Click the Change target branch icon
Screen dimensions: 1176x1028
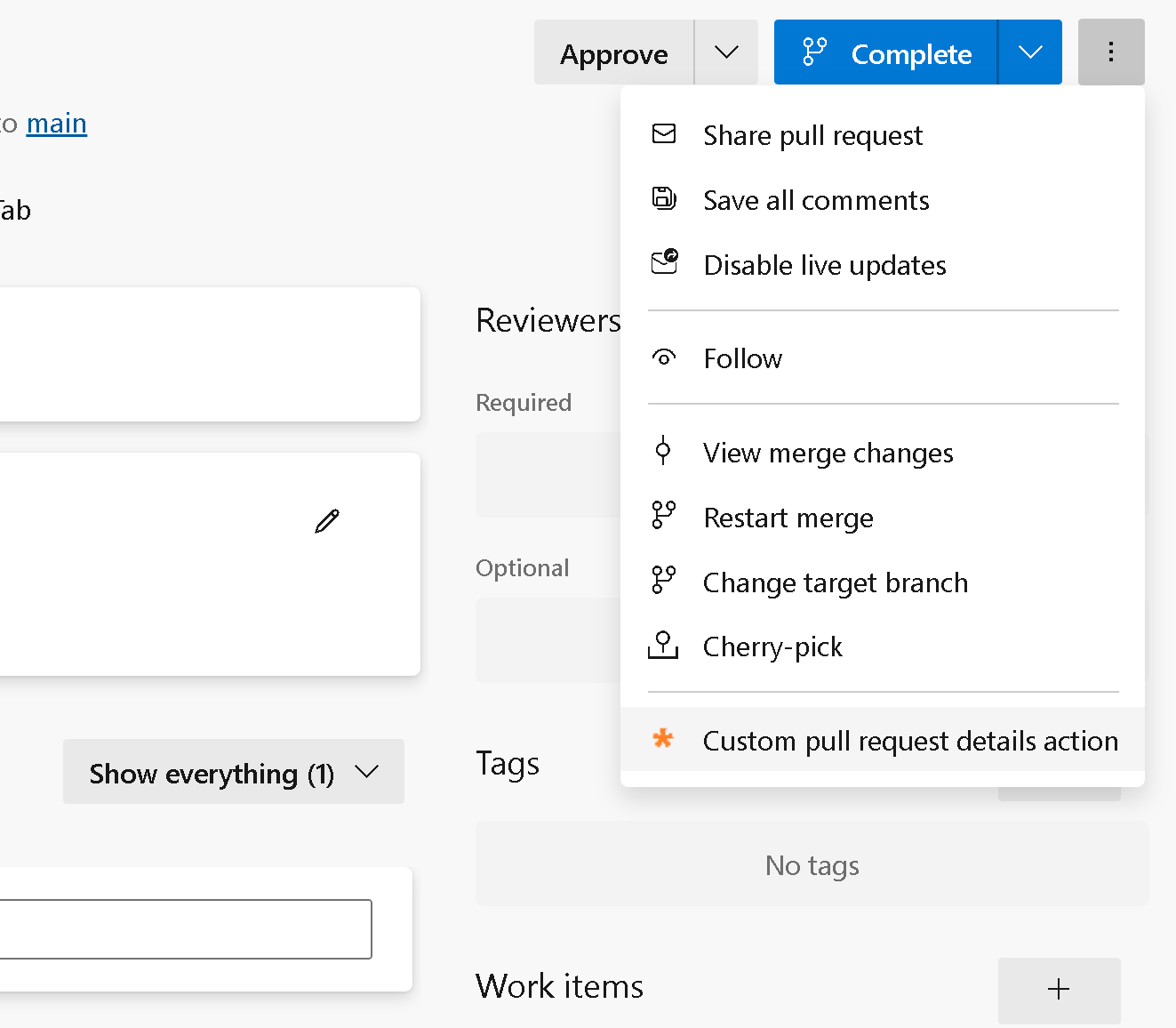(x=663, y=581)
